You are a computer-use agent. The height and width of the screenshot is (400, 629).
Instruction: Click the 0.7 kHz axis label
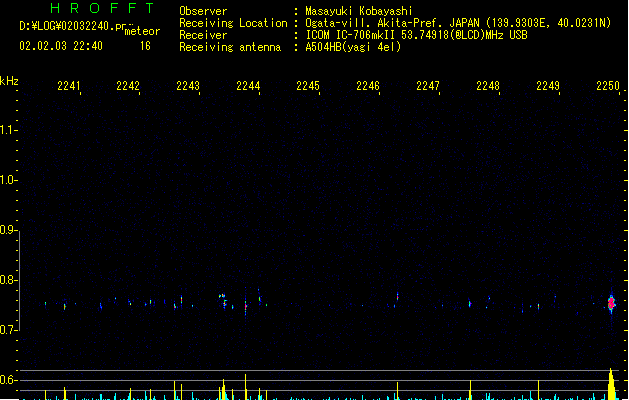pyautogui.click(x=8, y=330)
